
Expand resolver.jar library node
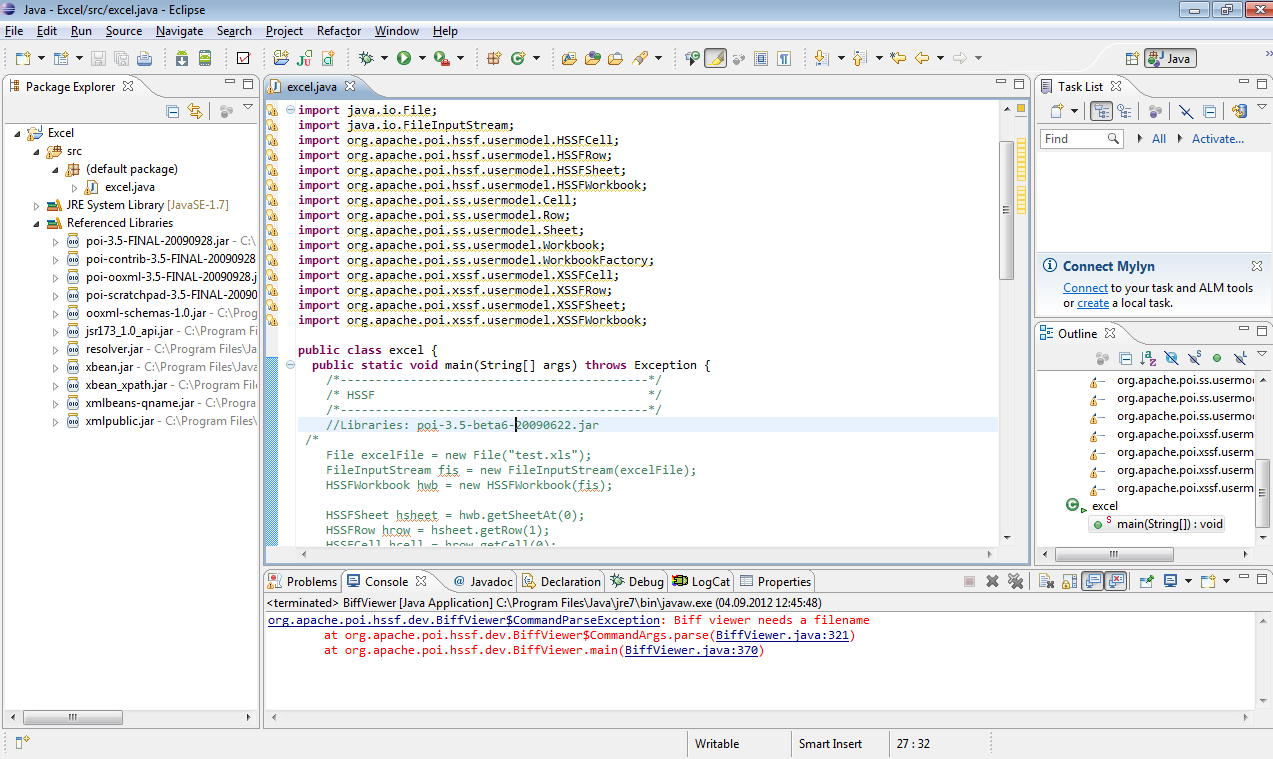point(56,349)
